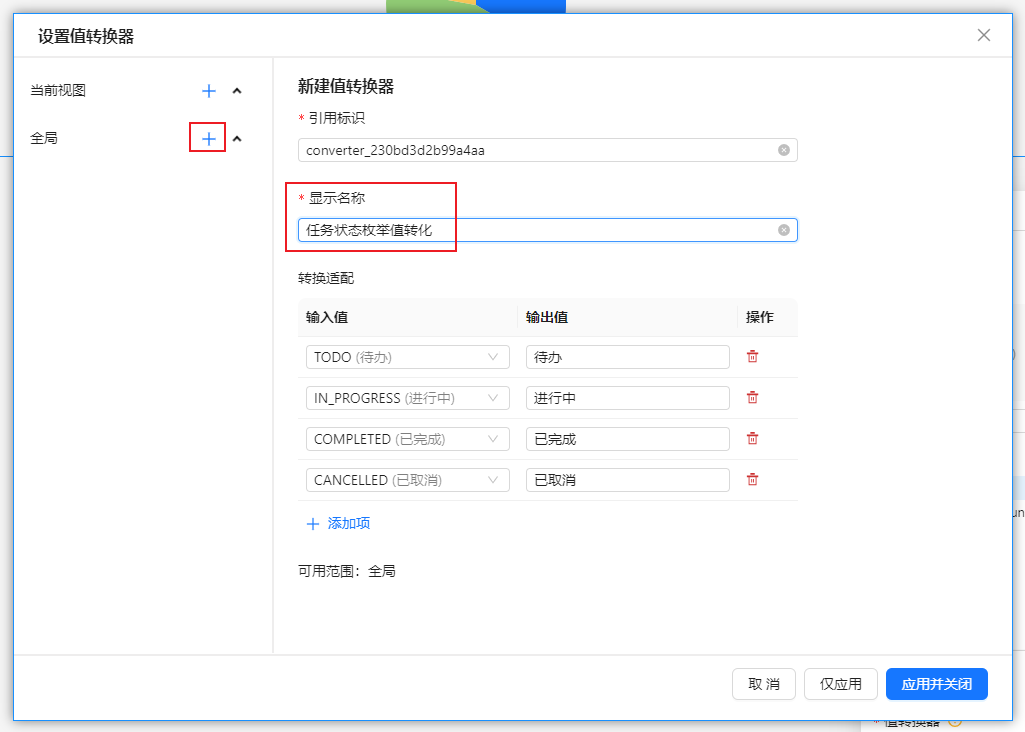1025x732 pixels.
Task: Open the IN_PROGRESS input value dropdown
Action: coord(406,397)
